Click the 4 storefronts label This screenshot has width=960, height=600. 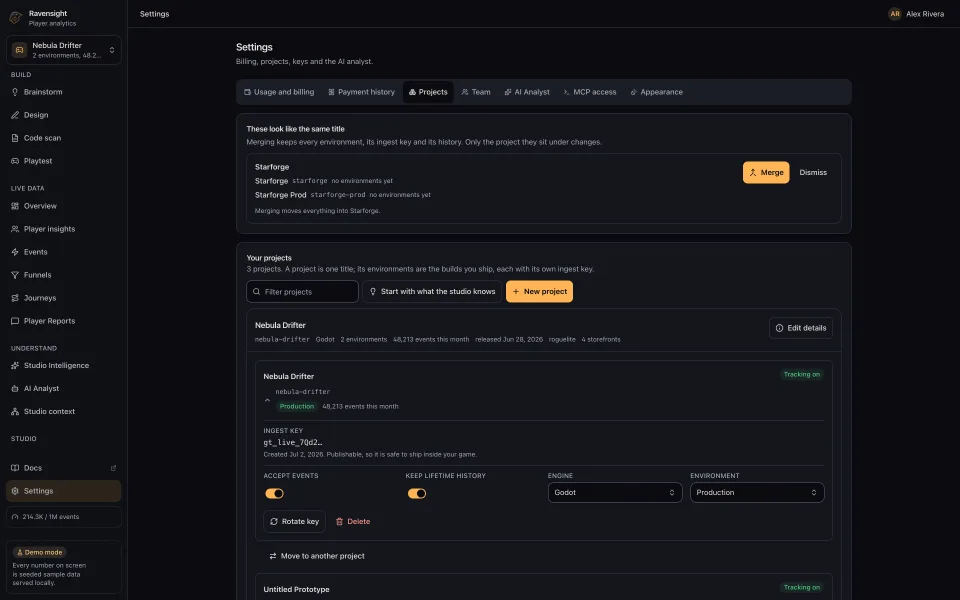(x=601, y=339)
